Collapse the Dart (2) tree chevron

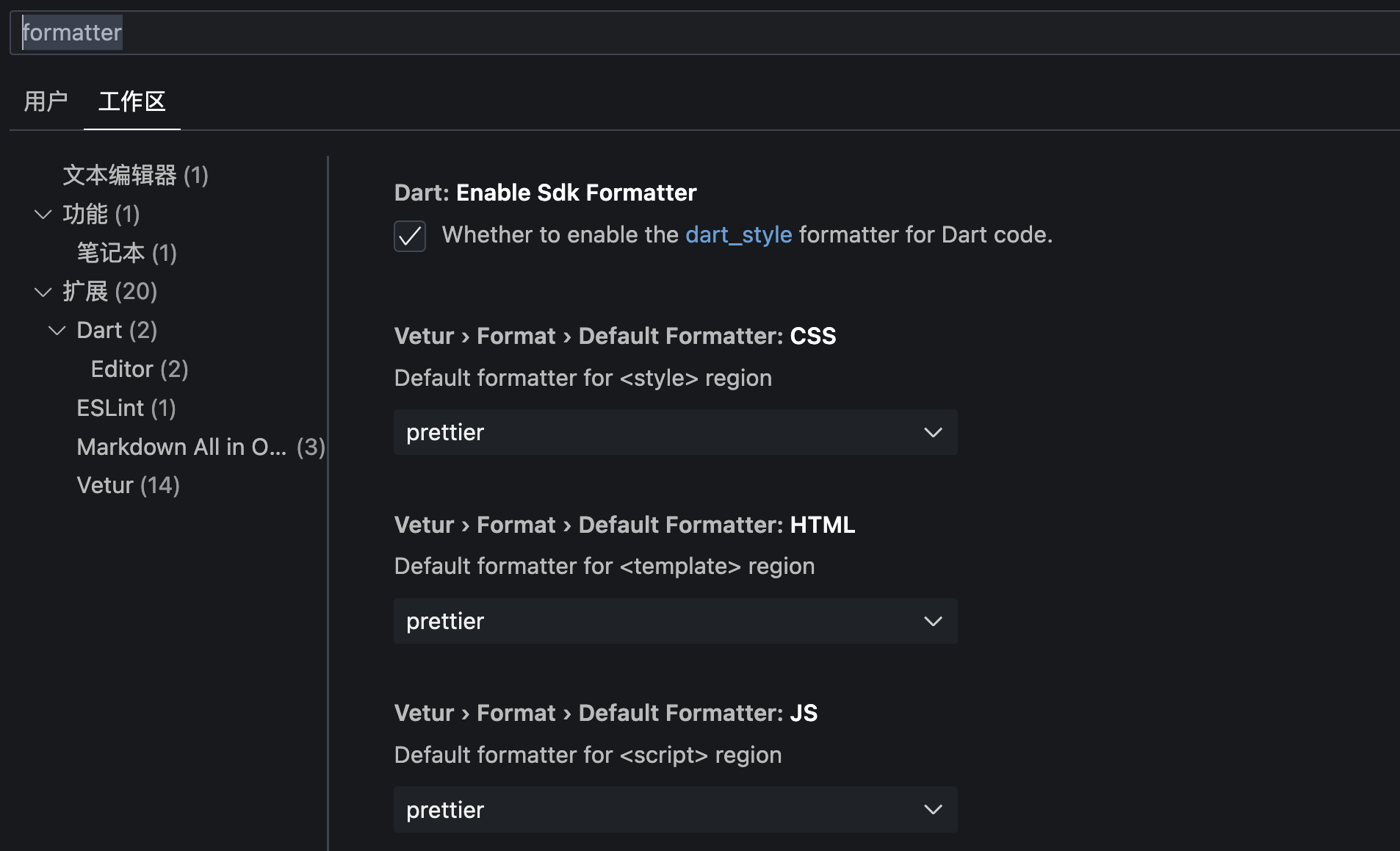tap(57, 331)
